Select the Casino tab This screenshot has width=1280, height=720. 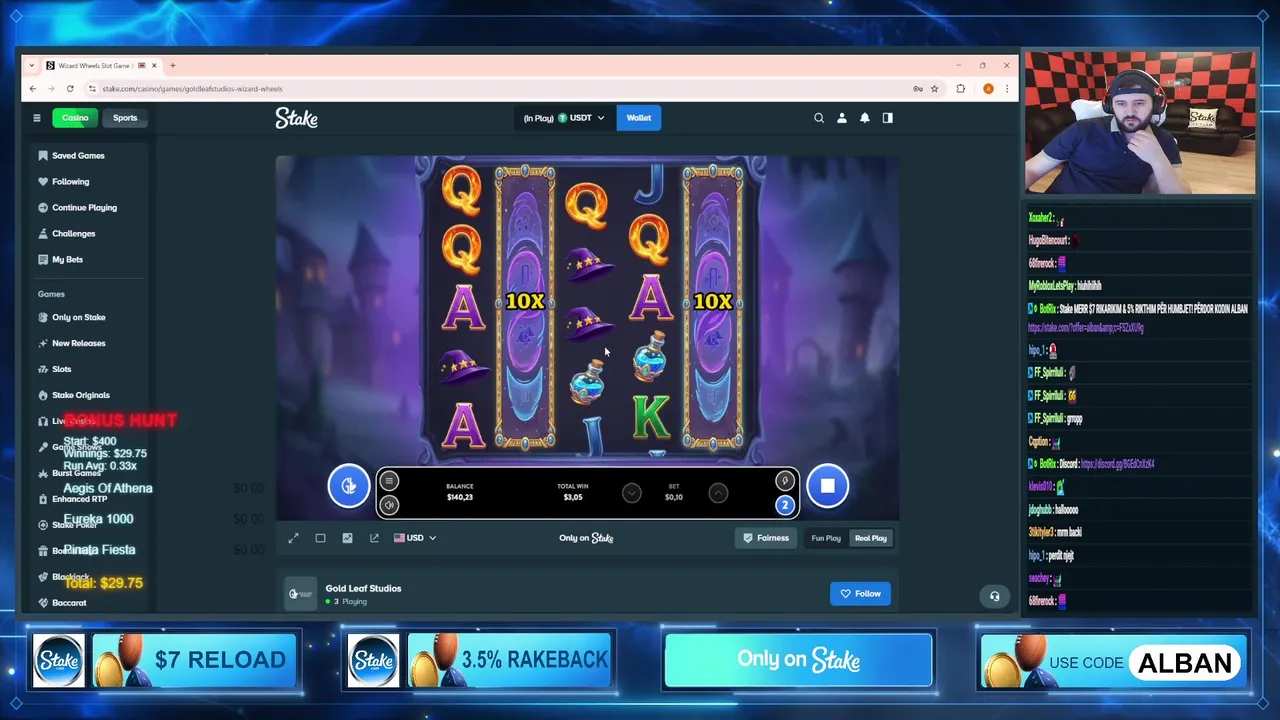click(75, 118)
